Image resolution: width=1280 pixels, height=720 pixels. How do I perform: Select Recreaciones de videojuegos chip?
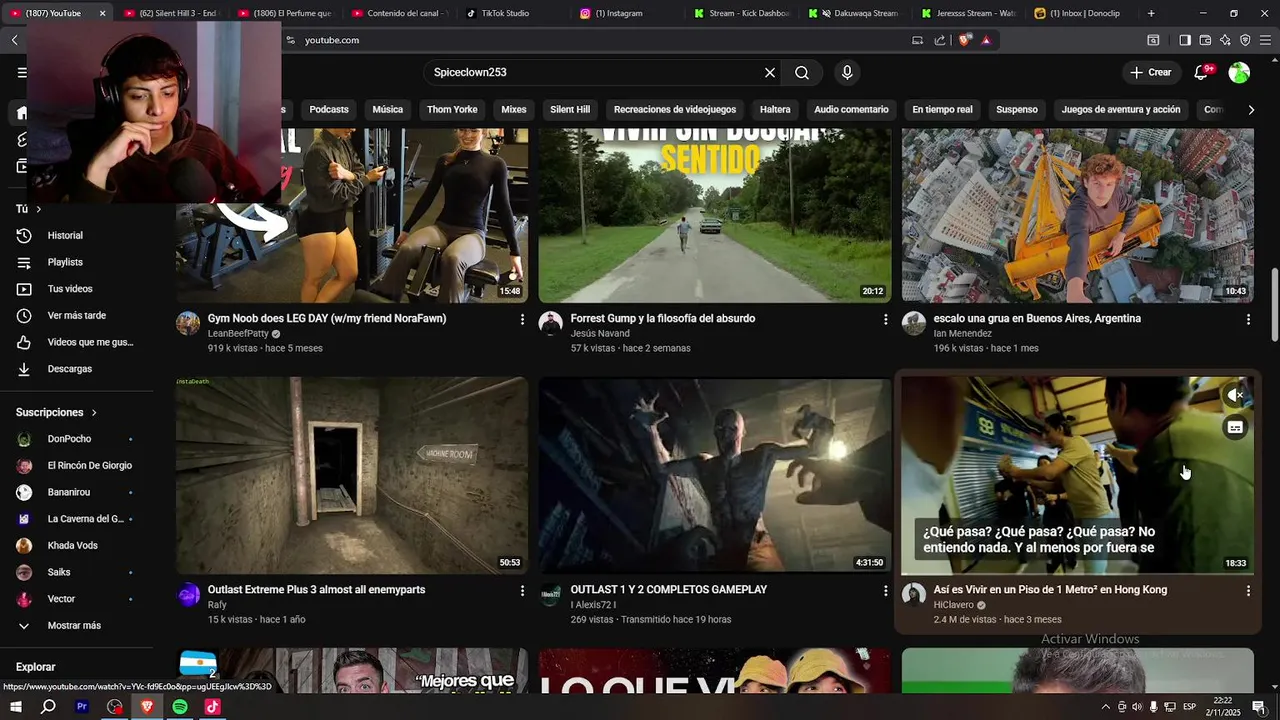point(675,109)
